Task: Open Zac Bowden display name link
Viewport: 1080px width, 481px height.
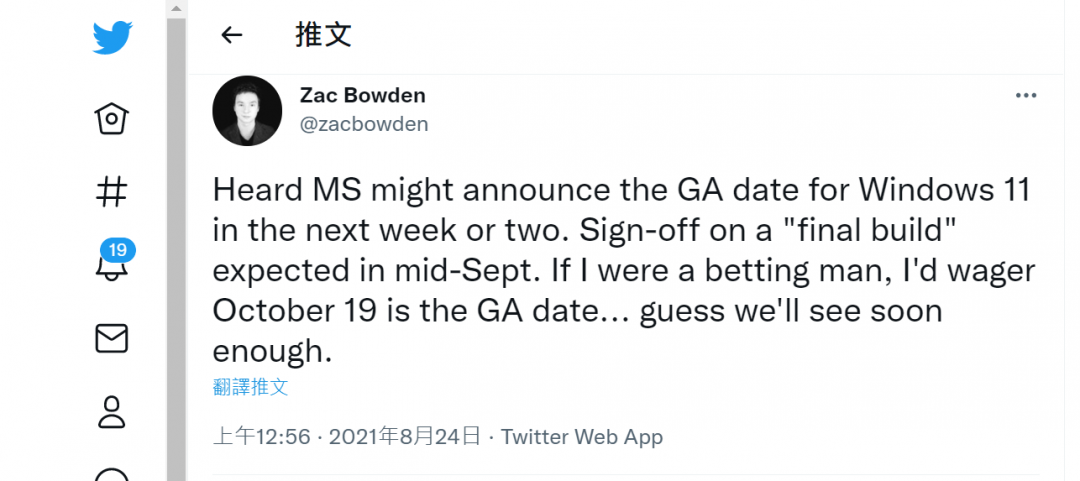Action: coord(362,95)
